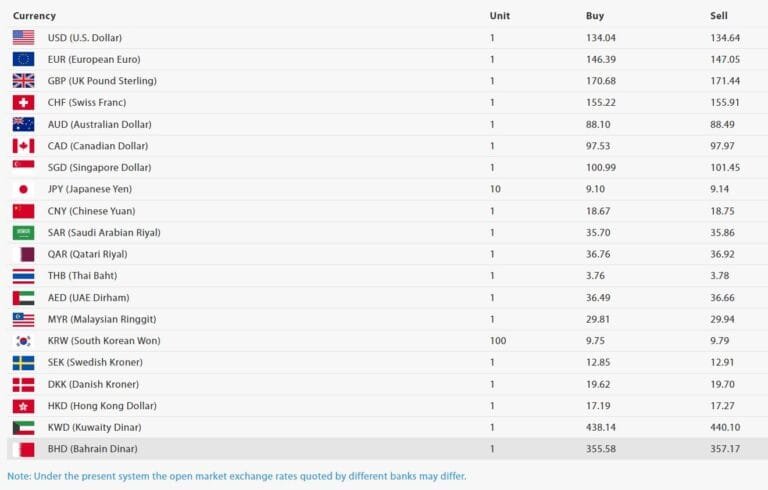Viewport: 768px width, 490px height.
Task: Click the Sell column header
Action: tap(718, 16)
